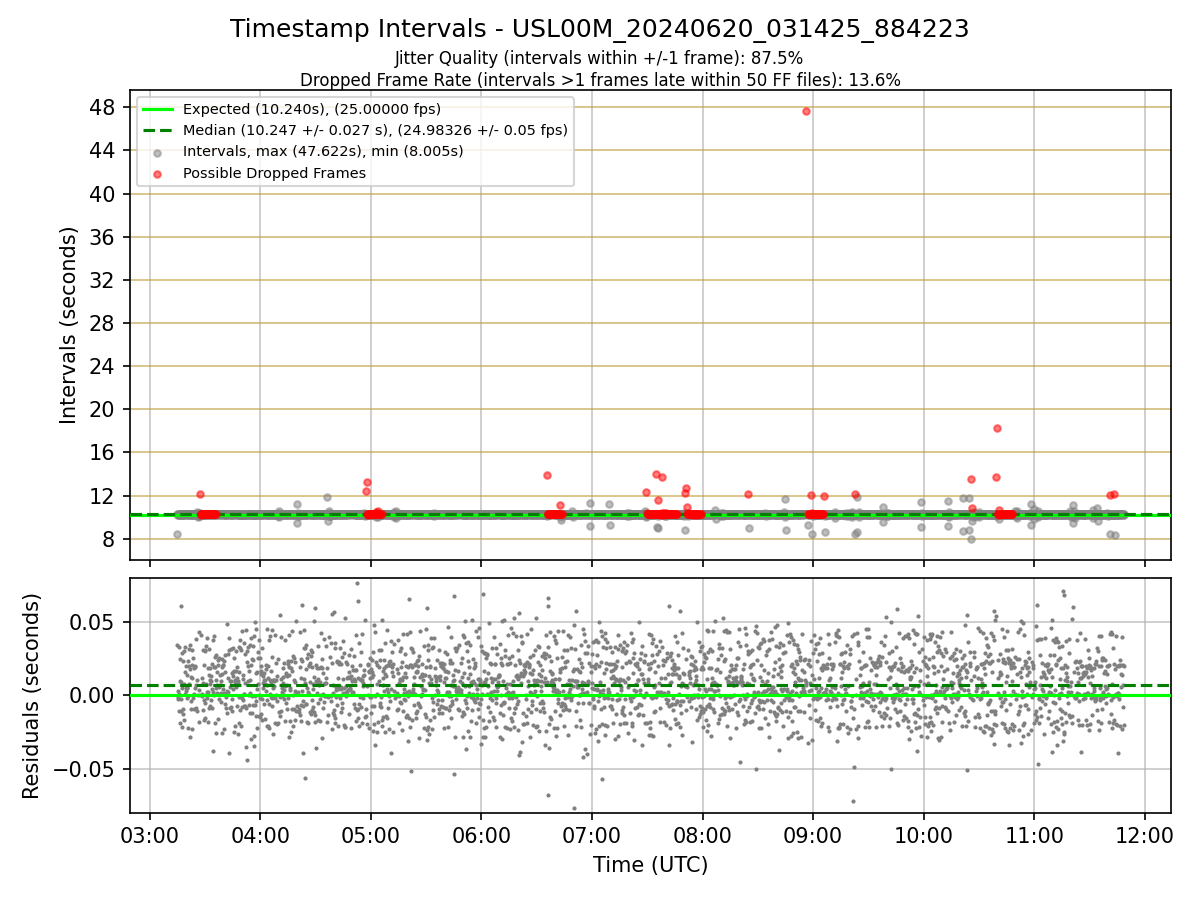The width and height of the screenshot is (1200, 900).
Task: Click the '32' tick on the intervals axis
Action: [x=103, y=280]
